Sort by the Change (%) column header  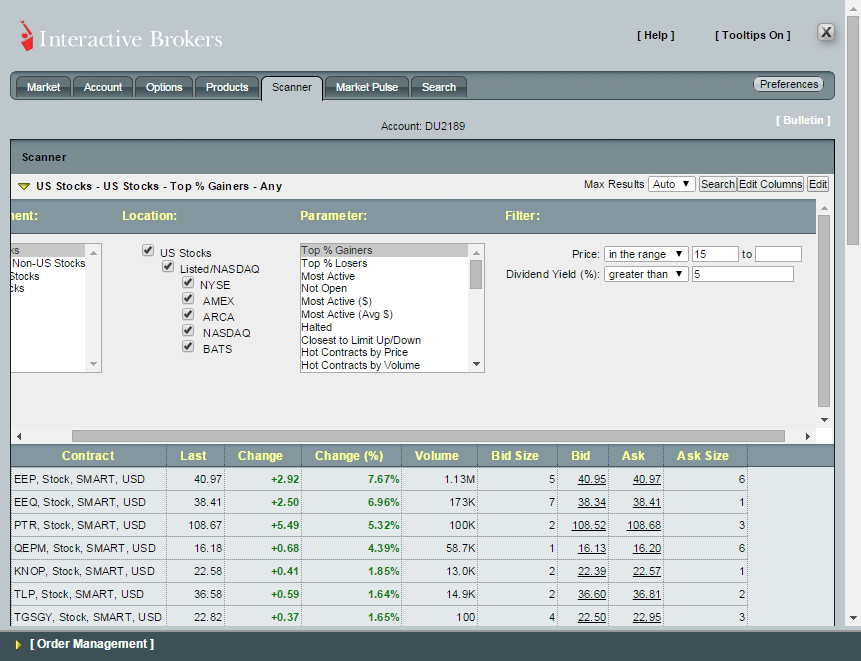tap(351, 456)
